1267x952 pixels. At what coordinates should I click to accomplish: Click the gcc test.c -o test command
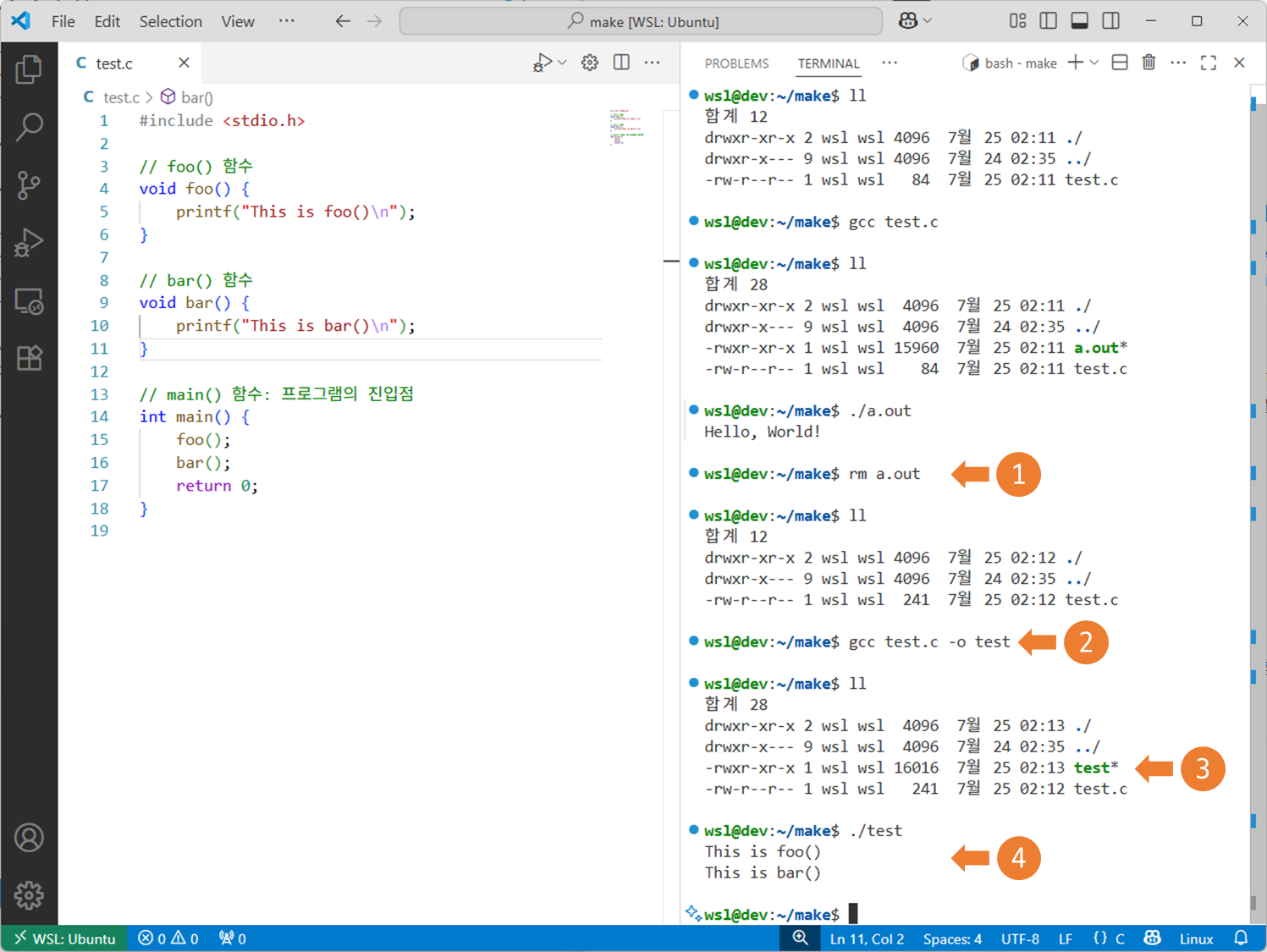click(x=929, y=642)
